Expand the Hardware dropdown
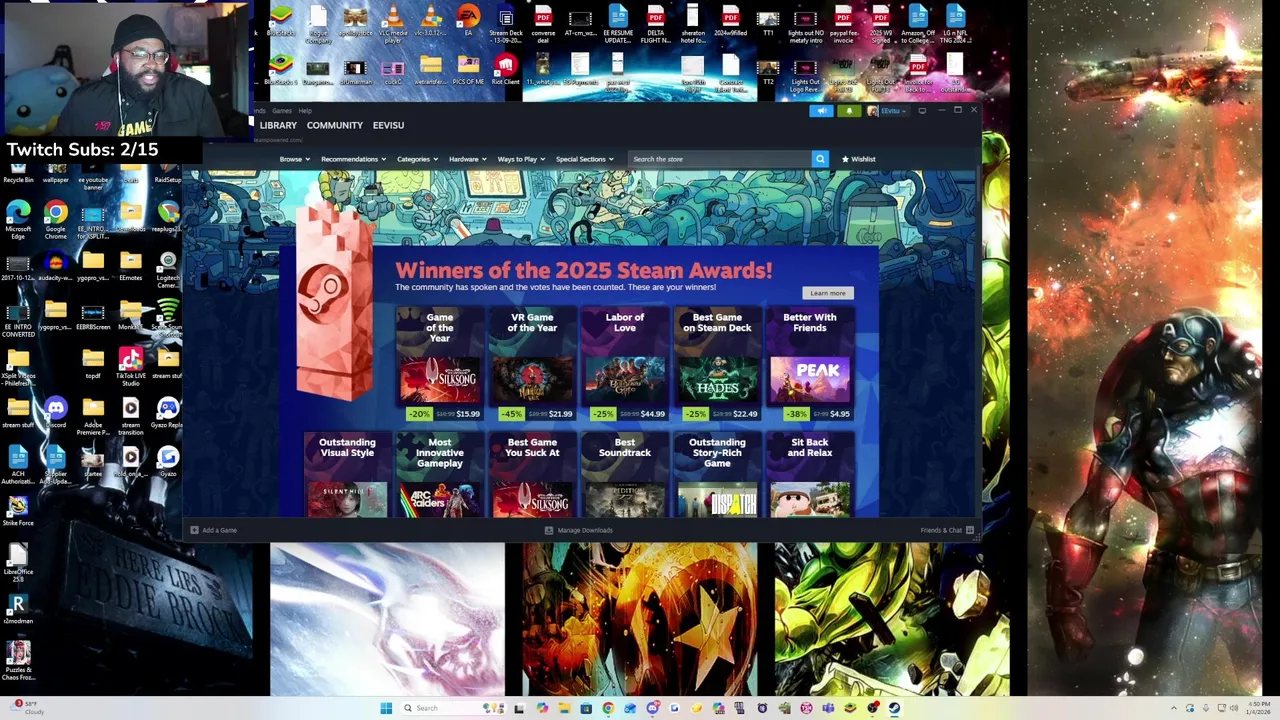1280x720 pixels. tap(467, 159)
